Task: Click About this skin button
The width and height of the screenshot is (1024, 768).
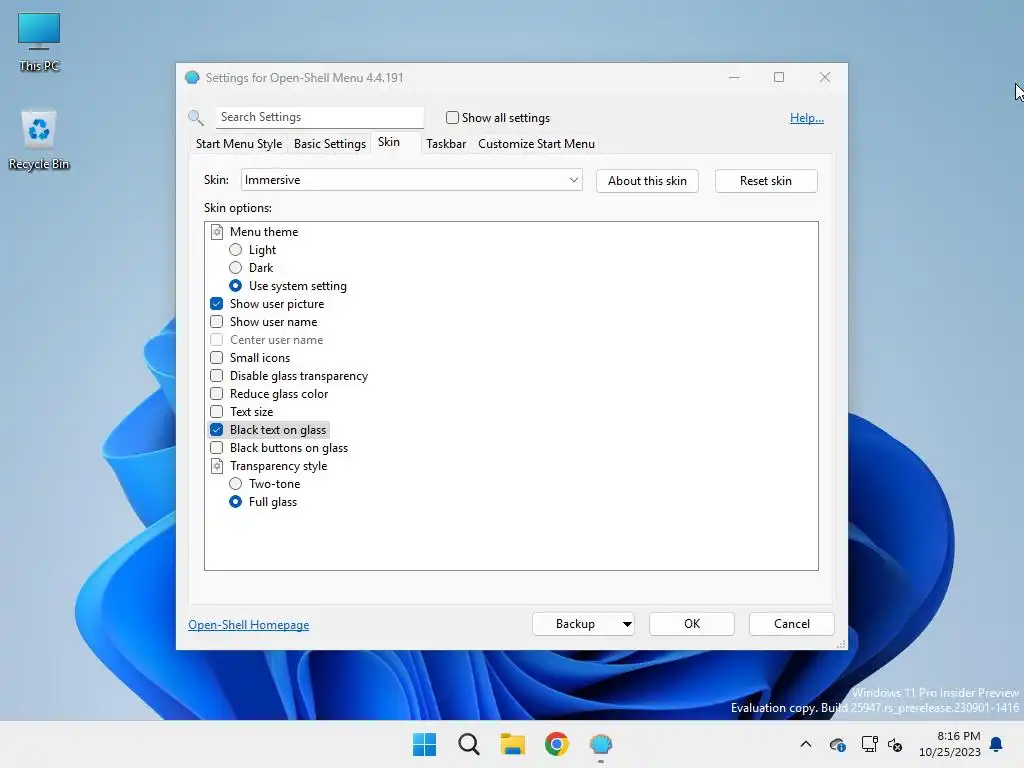Action: pyautogui.click(x=647, y=181)
